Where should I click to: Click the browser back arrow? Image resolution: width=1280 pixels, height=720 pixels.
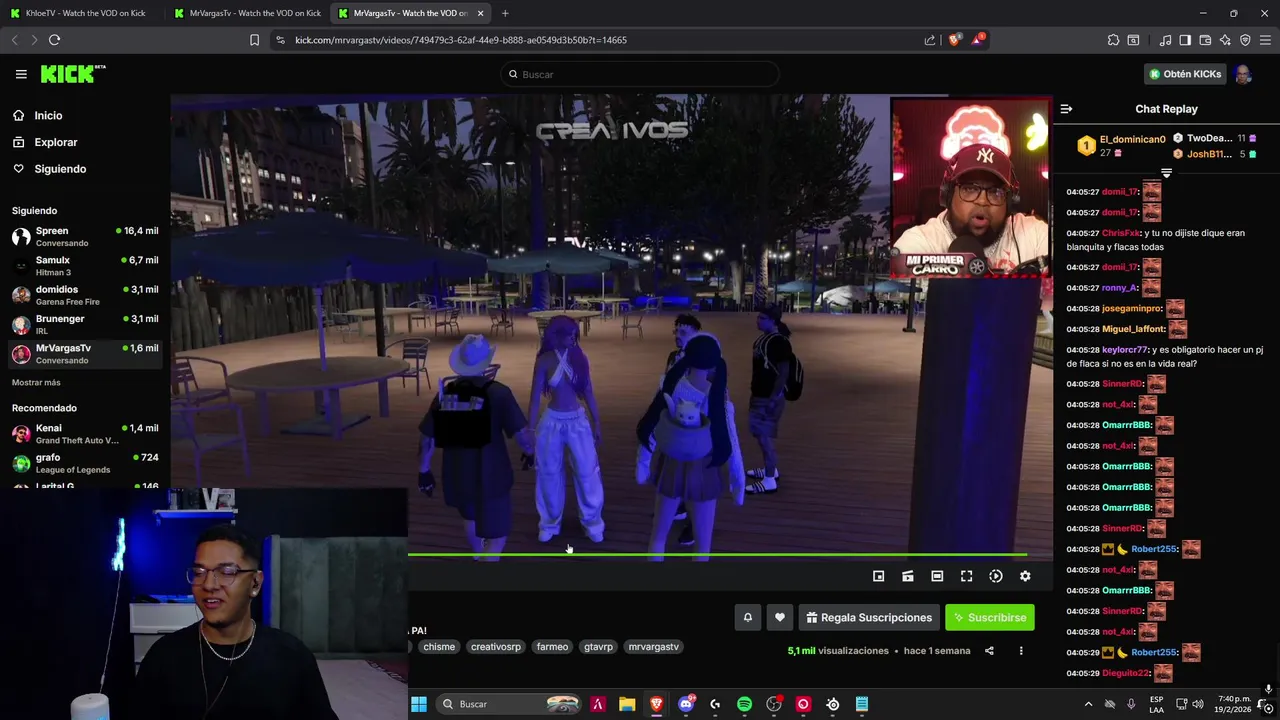pyautogui.click(x=14, y=40)
